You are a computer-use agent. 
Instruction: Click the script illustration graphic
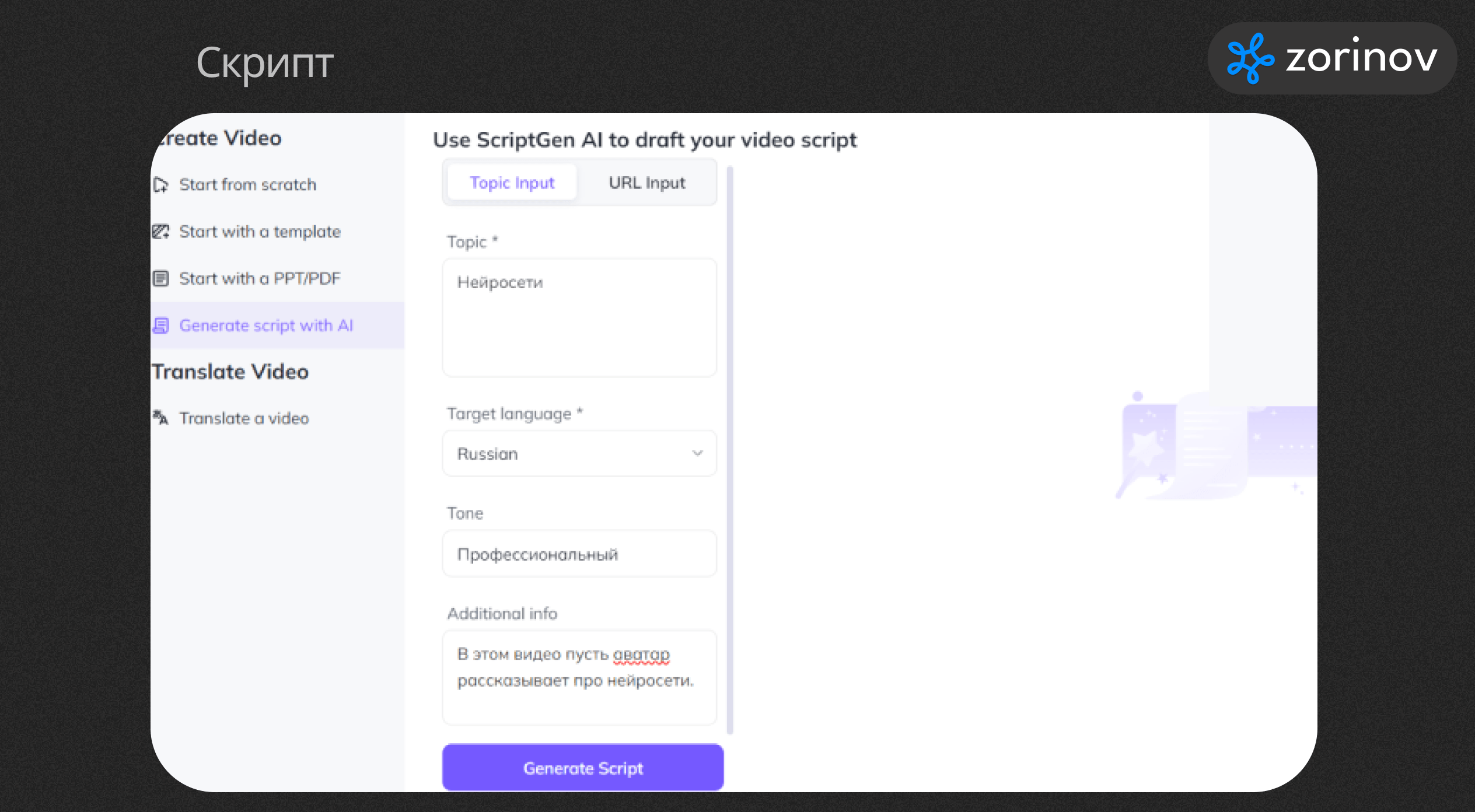1214,447
